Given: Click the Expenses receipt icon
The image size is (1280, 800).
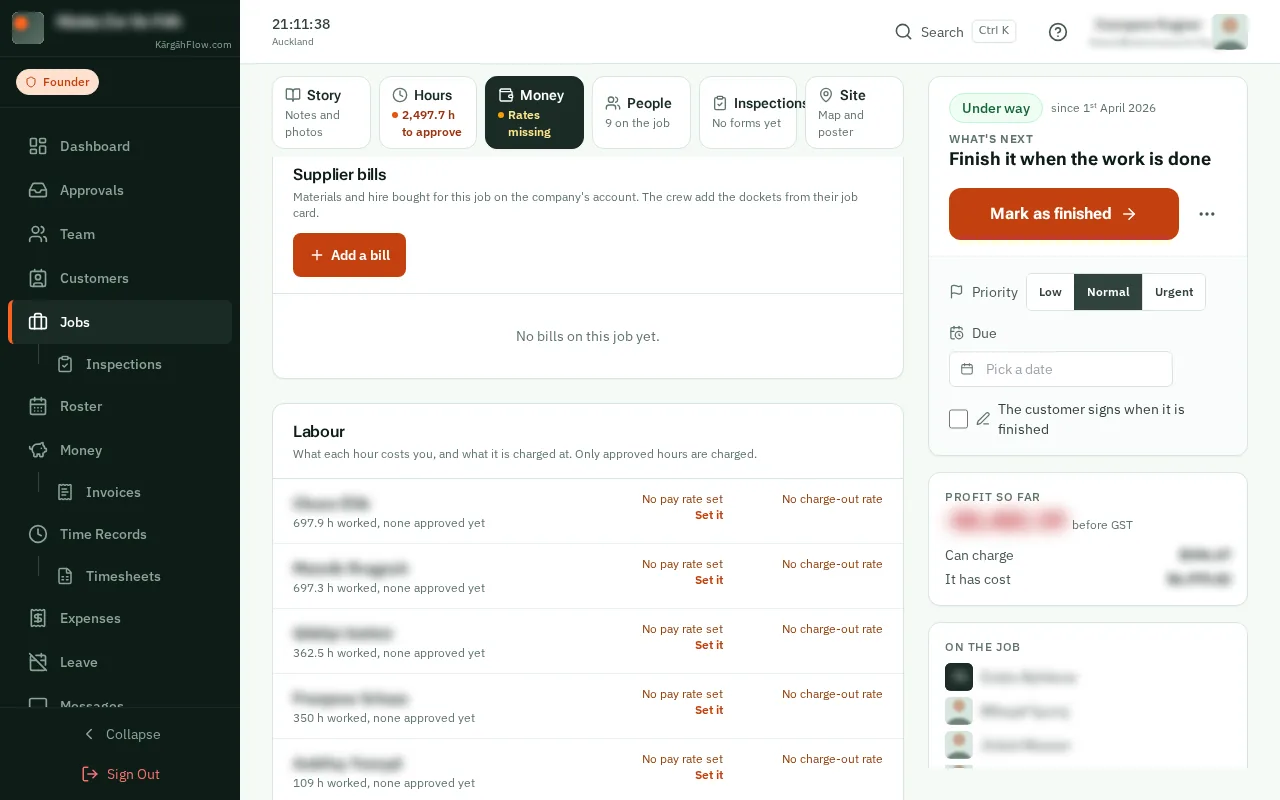Looking at the screenshot, I should pos(38,618).
